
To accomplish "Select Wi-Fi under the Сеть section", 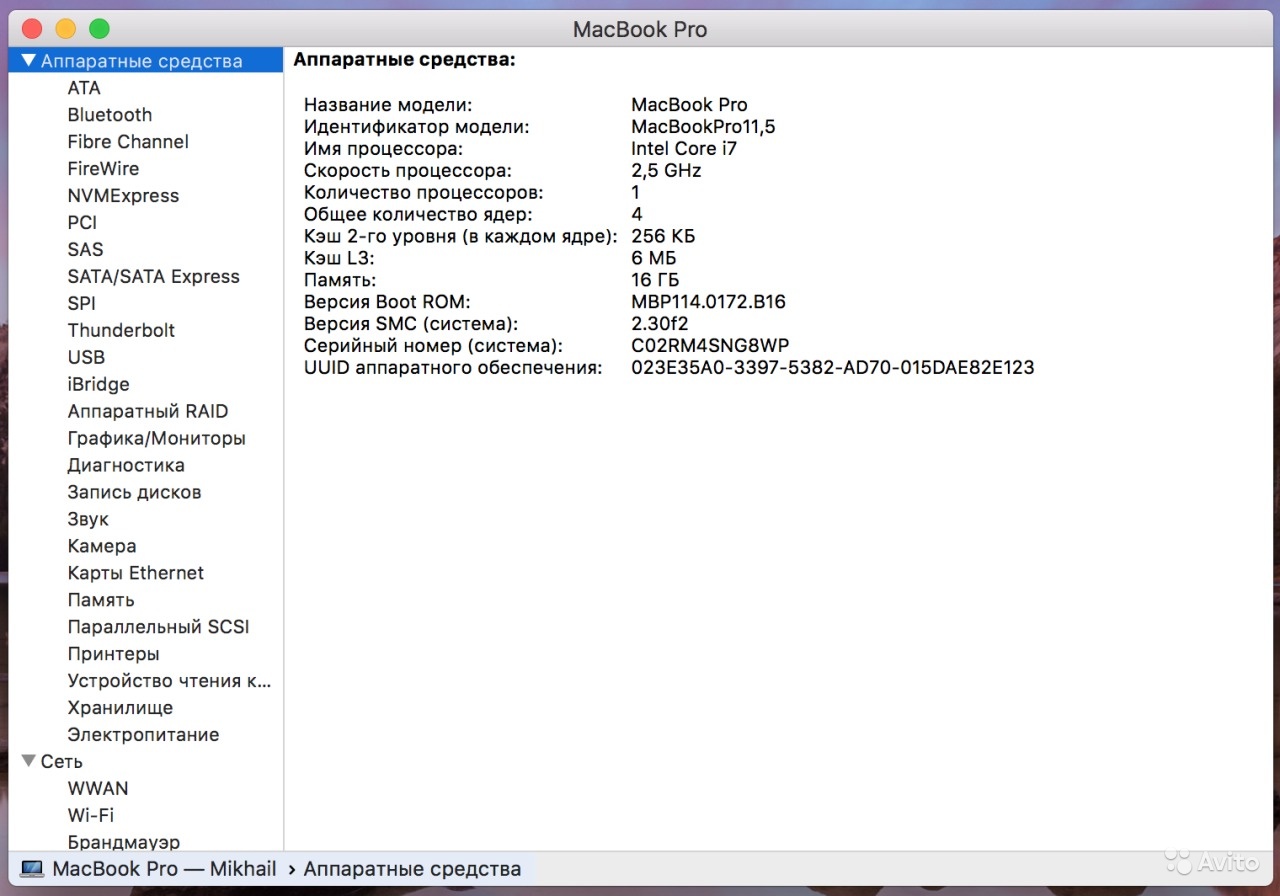I will 91,816.
